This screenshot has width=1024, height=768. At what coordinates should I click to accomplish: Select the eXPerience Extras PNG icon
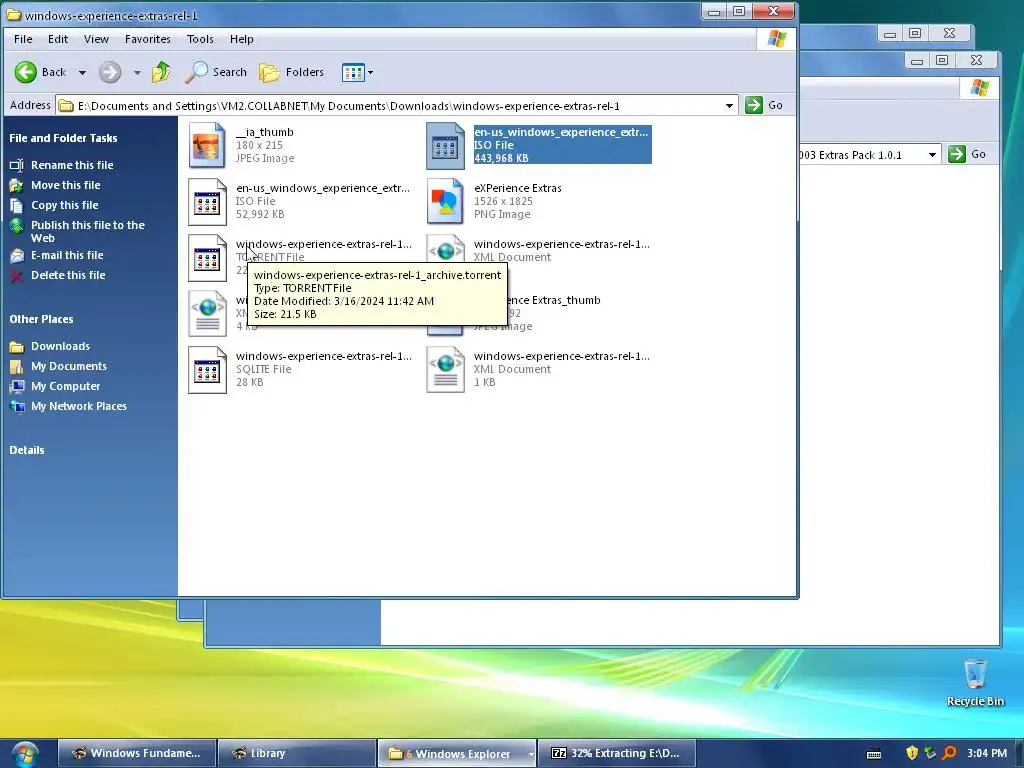click(445, 201)
